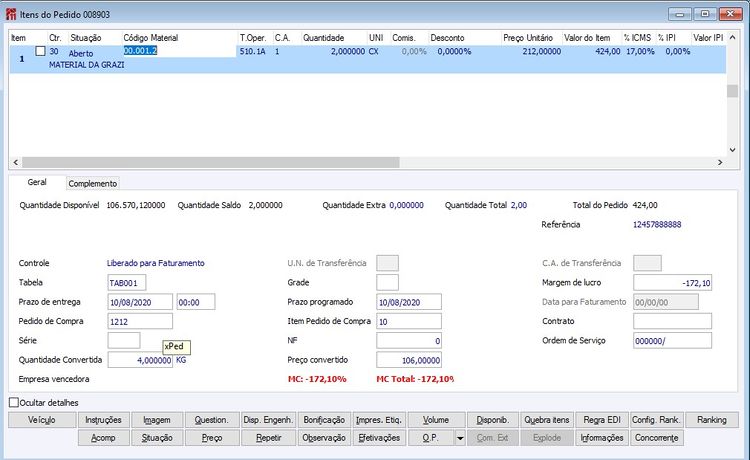Click the Prazo programado field
This screenshot has height=460, width=750.
click(409, 302)
